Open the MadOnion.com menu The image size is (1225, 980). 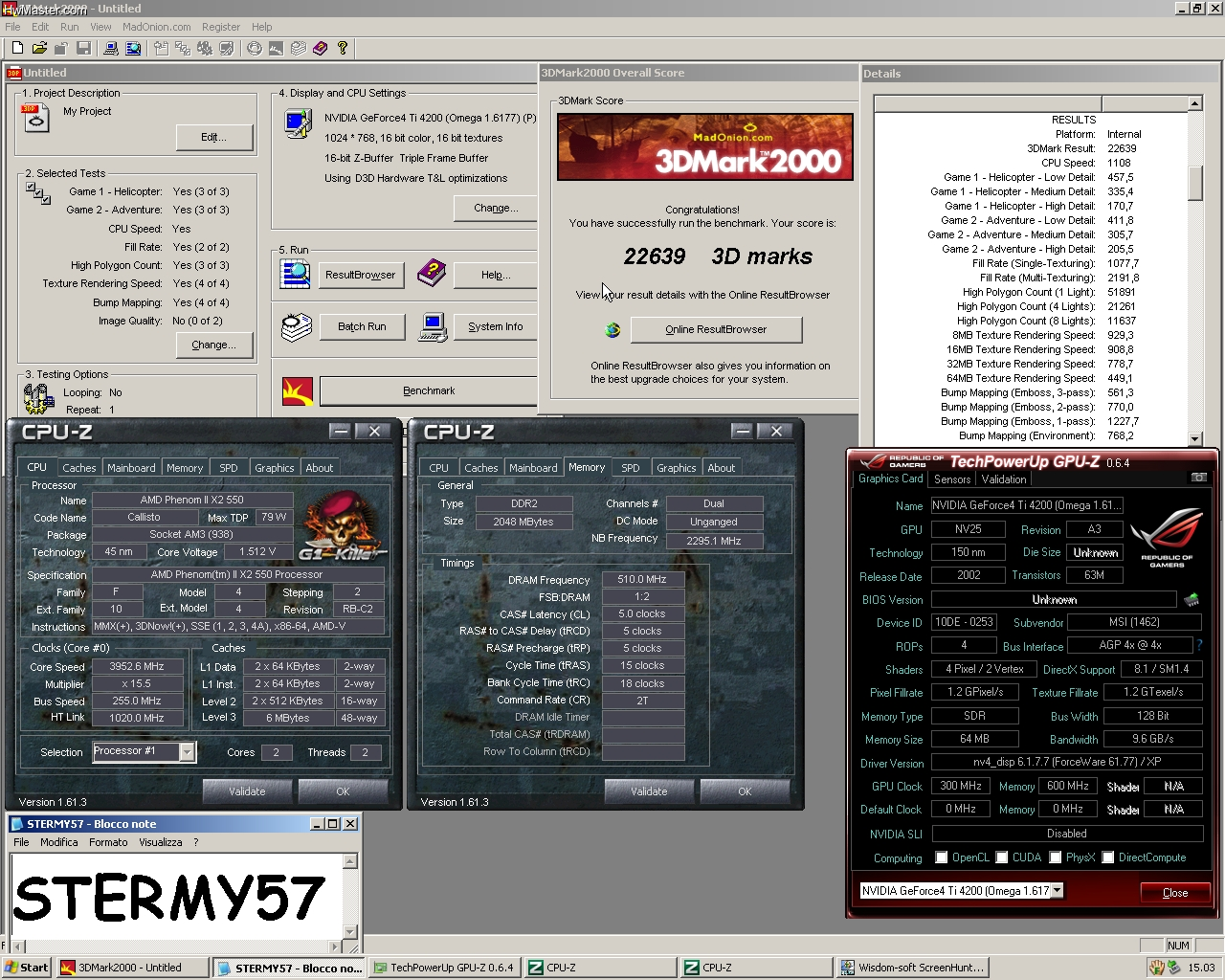point(156,27)
